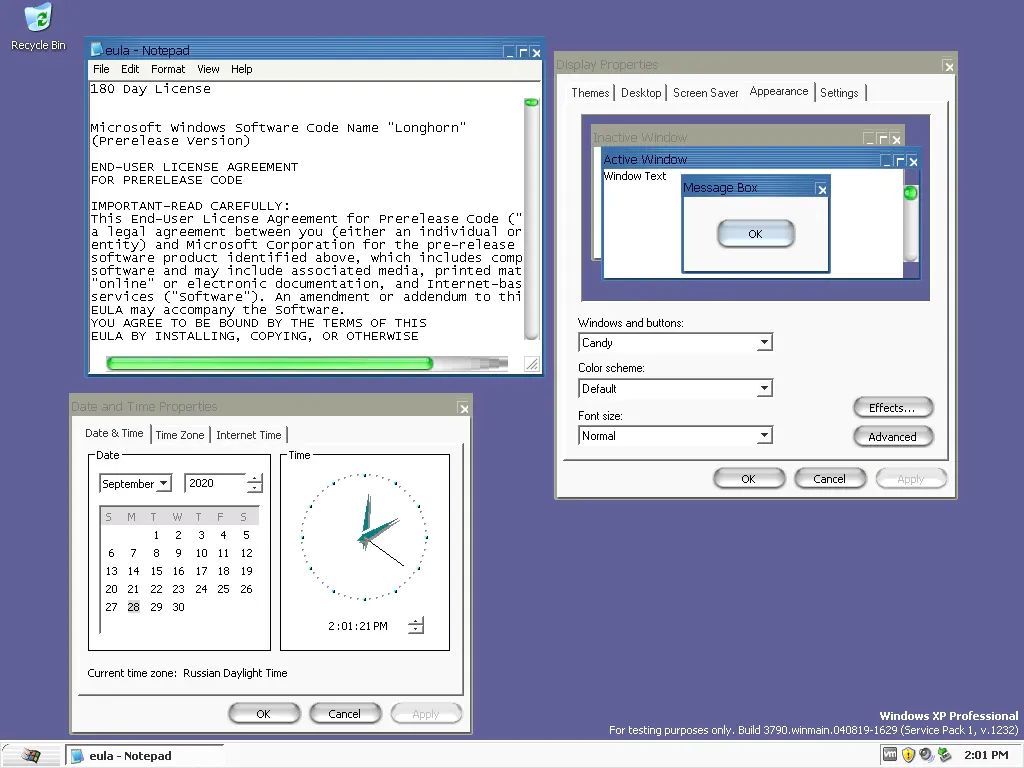Click the Safely Remove Hardware tray icon
This screenshot has height=768, width=1024.
click(943, 755)
